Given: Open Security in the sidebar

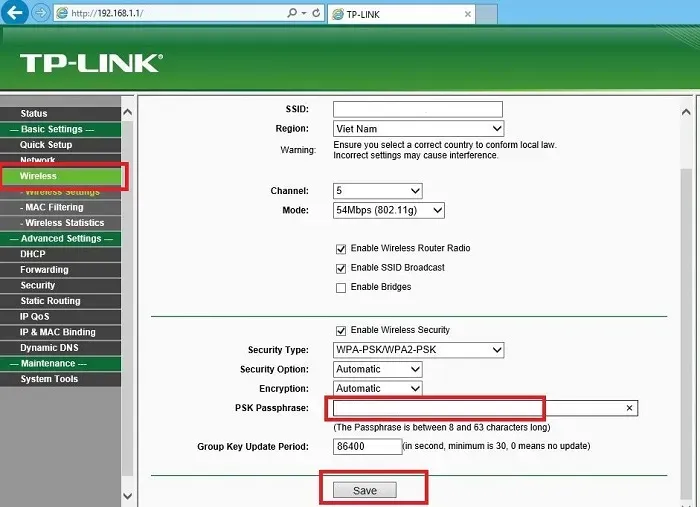Looking at the screenshot, I should [x=60, y=285].
